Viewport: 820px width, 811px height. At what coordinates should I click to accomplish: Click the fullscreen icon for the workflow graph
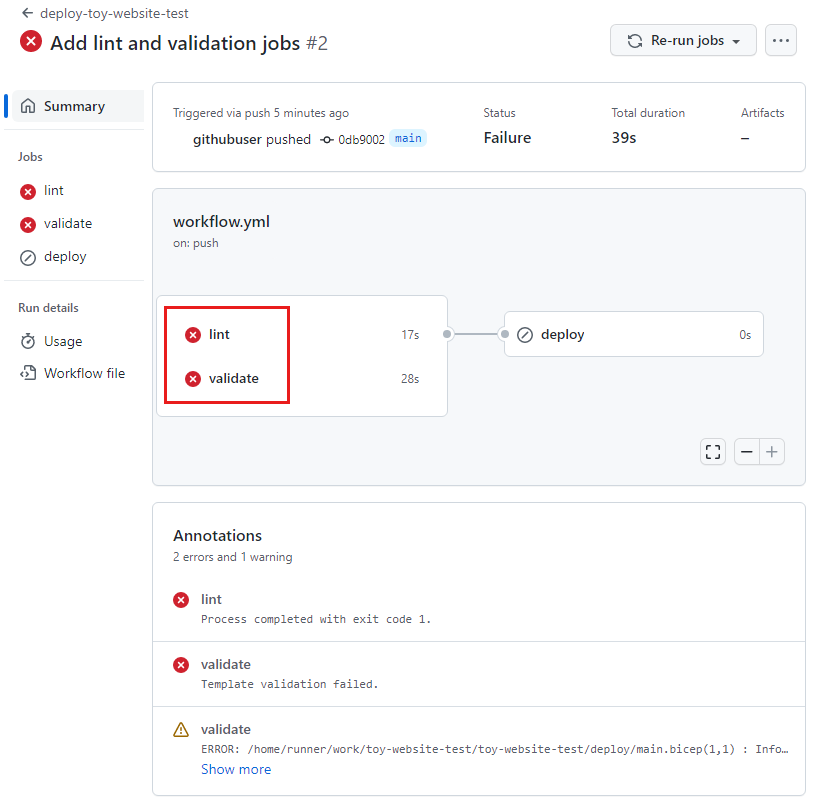[713, 452]
